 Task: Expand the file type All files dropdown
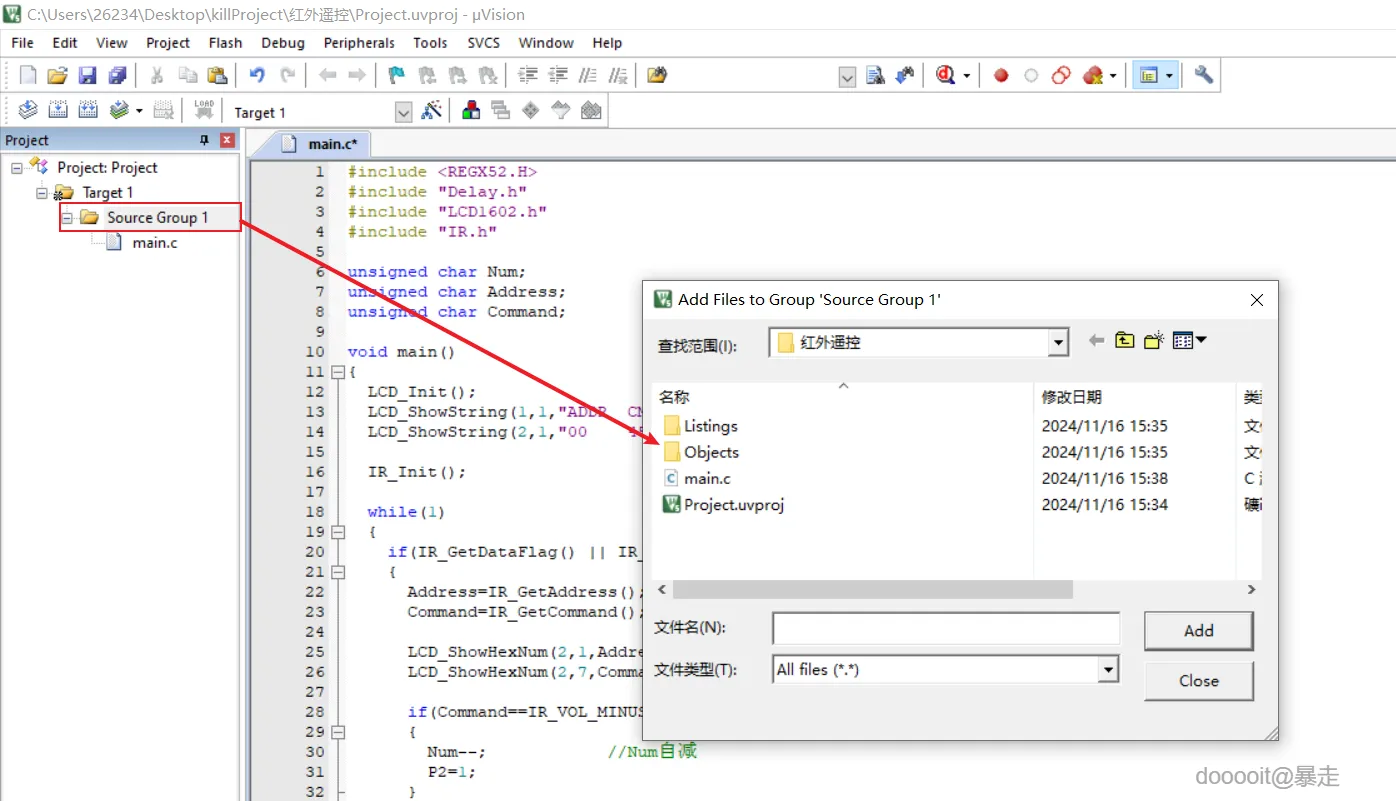(x=1107, y=669)
